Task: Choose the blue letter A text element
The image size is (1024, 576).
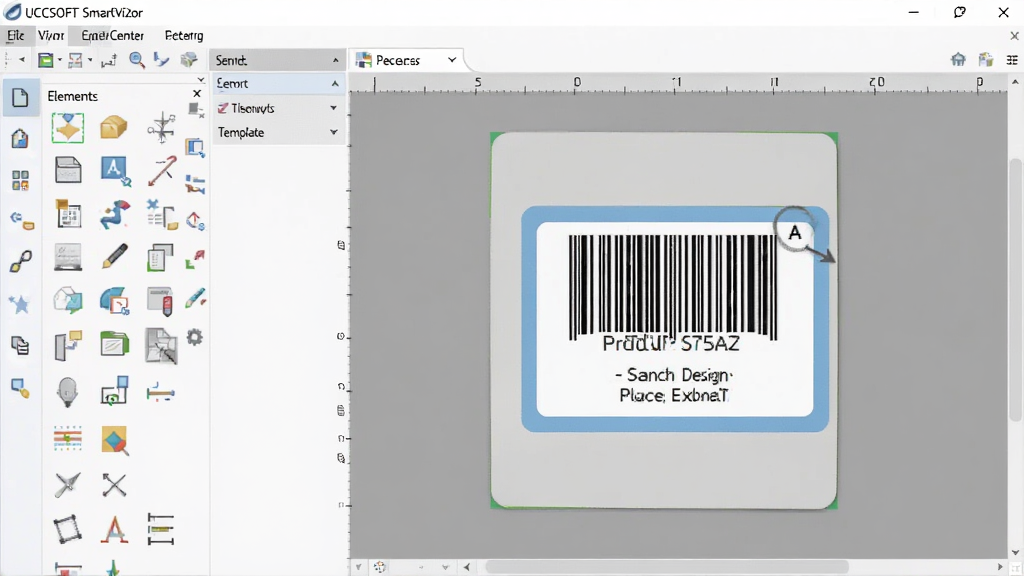Action: pyautogui.click(x=115, y=170)
